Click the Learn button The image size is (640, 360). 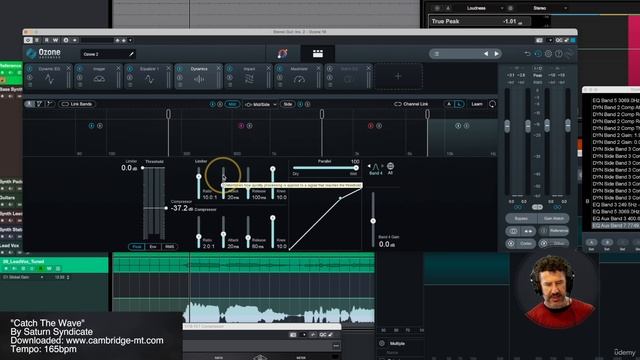click(477, 104)
